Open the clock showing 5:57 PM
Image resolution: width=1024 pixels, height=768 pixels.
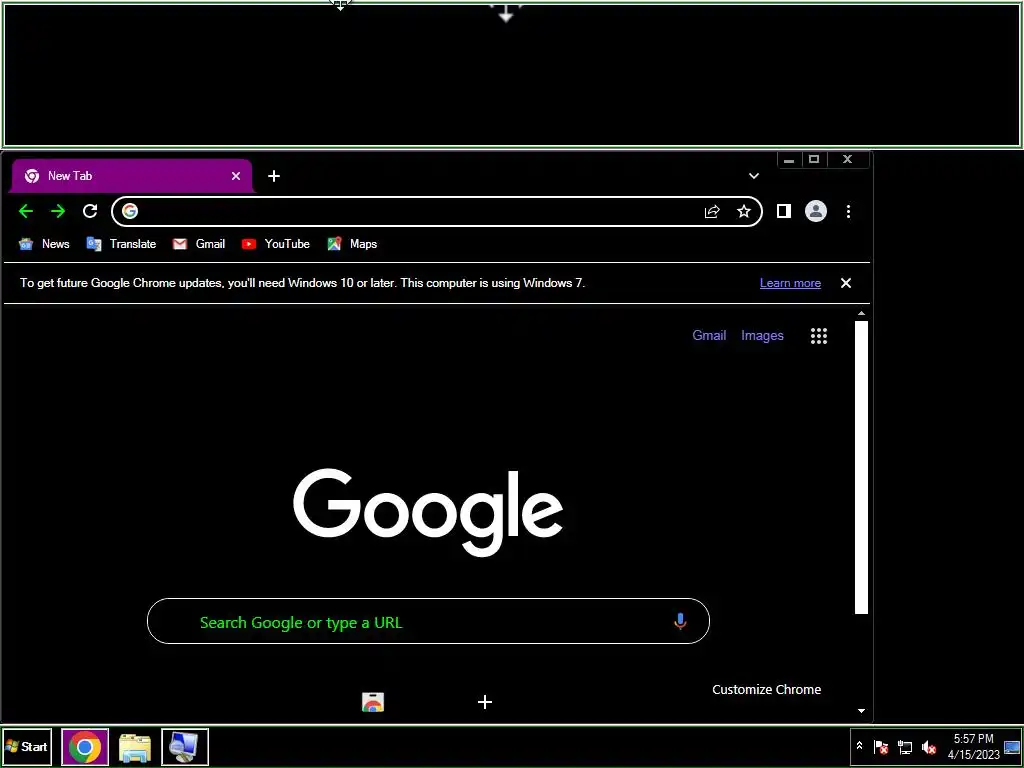[x=973, y=746]
